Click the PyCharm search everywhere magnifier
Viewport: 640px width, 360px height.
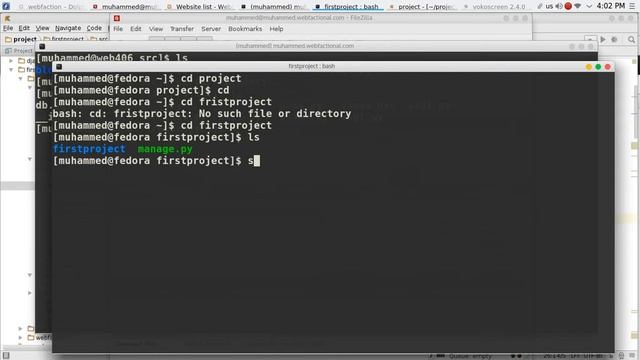point(631,40)
